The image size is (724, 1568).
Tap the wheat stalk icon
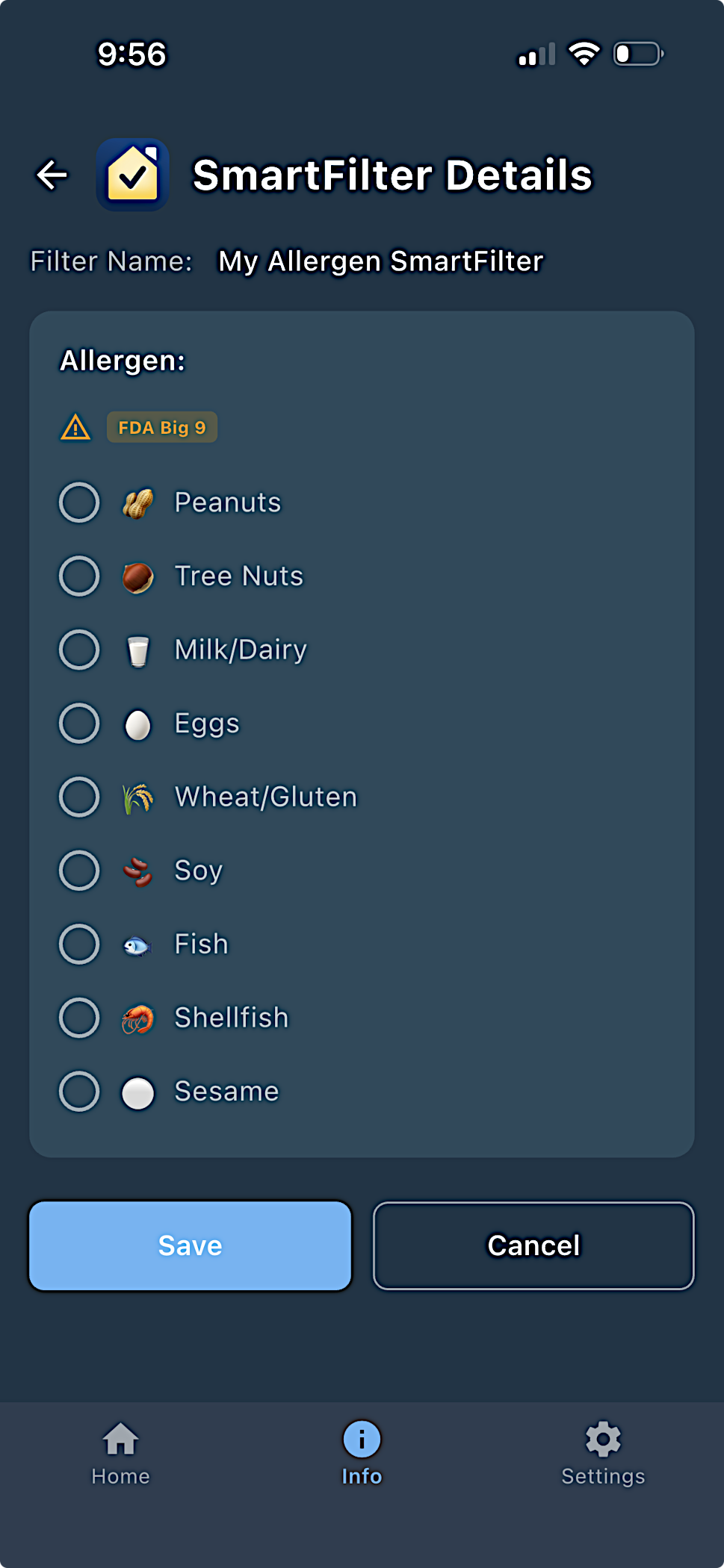pyautogui.click(x=138, y=797)
